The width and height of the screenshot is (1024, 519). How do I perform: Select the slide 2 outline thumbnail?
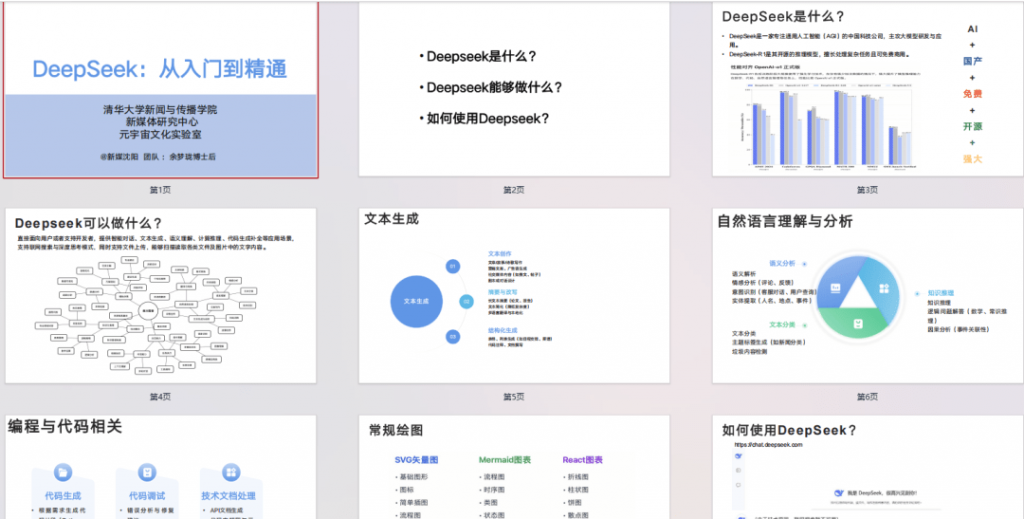(514, 90)
